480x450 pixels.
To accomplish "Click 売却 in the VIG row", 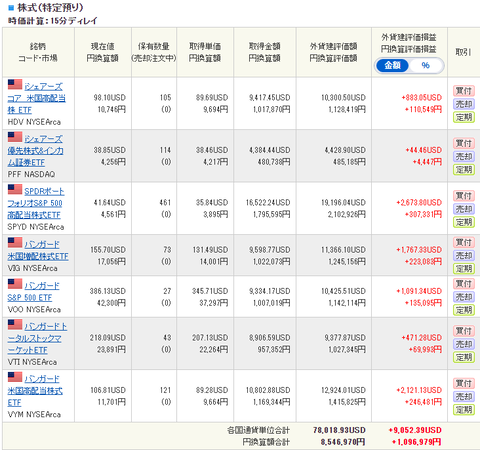I will coord(463,255).
